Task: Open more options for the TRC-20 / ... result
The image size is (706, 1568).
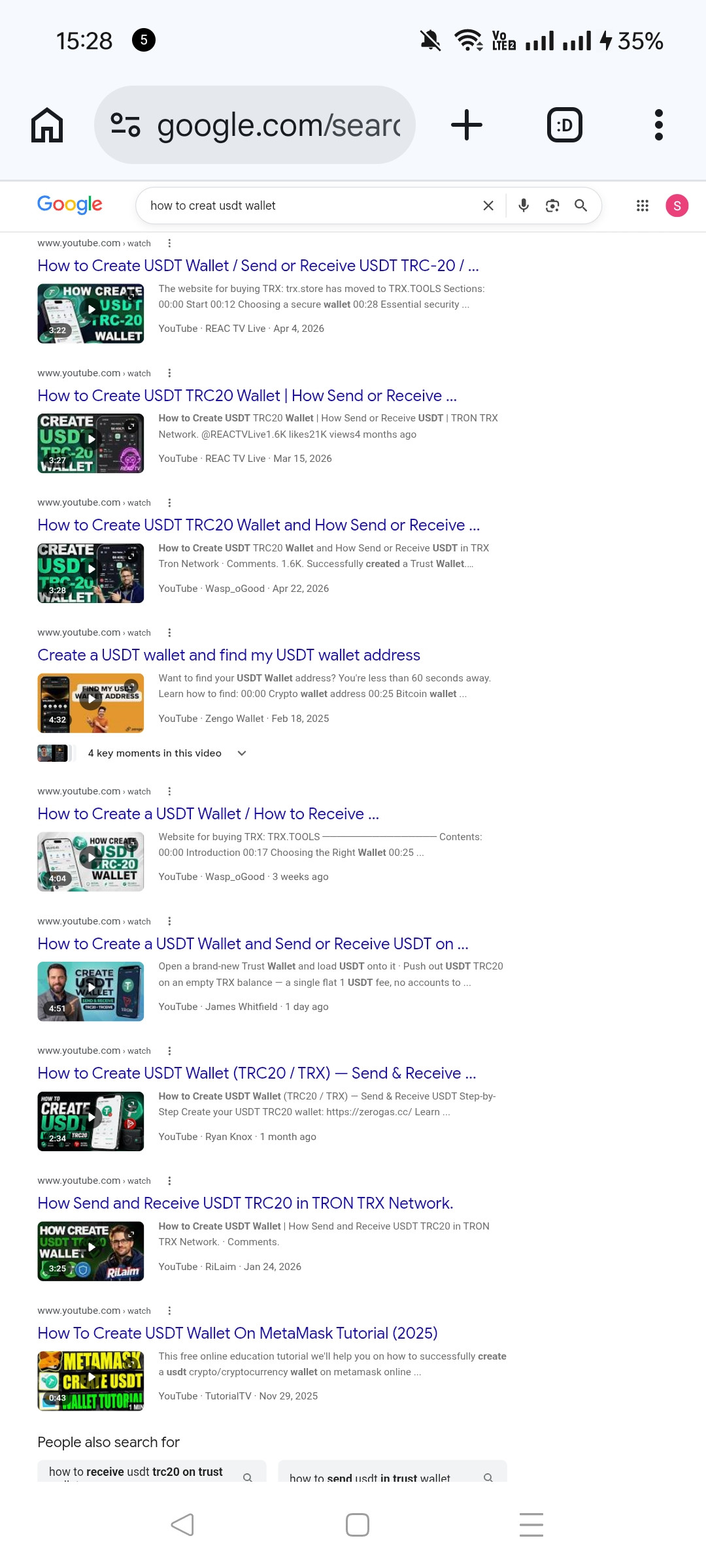Action: (x=169, y=243)
